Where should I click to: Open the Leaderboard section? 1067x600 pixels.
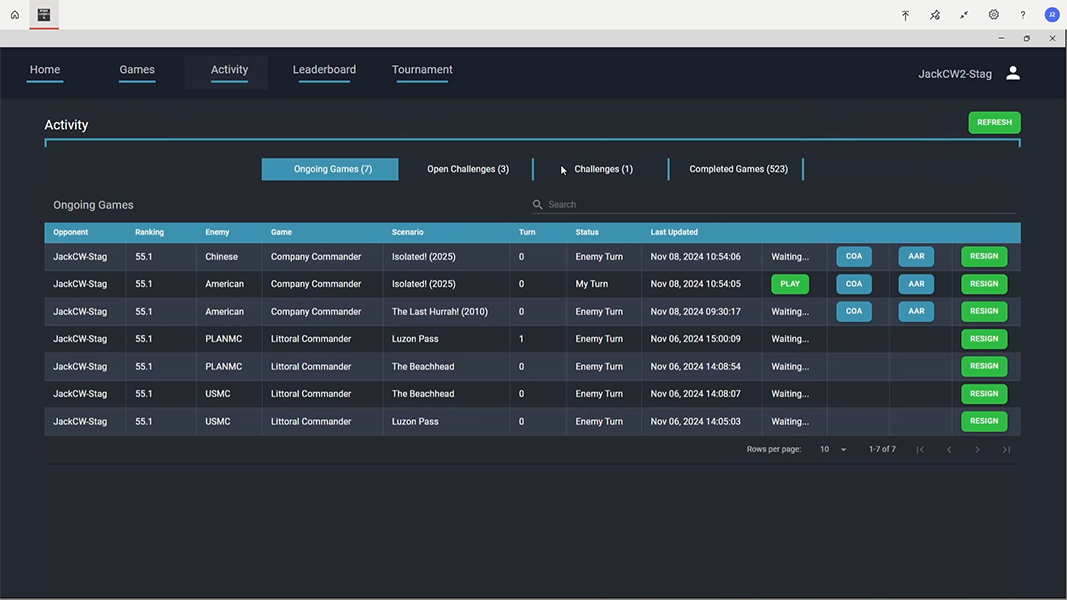point(324,69)
